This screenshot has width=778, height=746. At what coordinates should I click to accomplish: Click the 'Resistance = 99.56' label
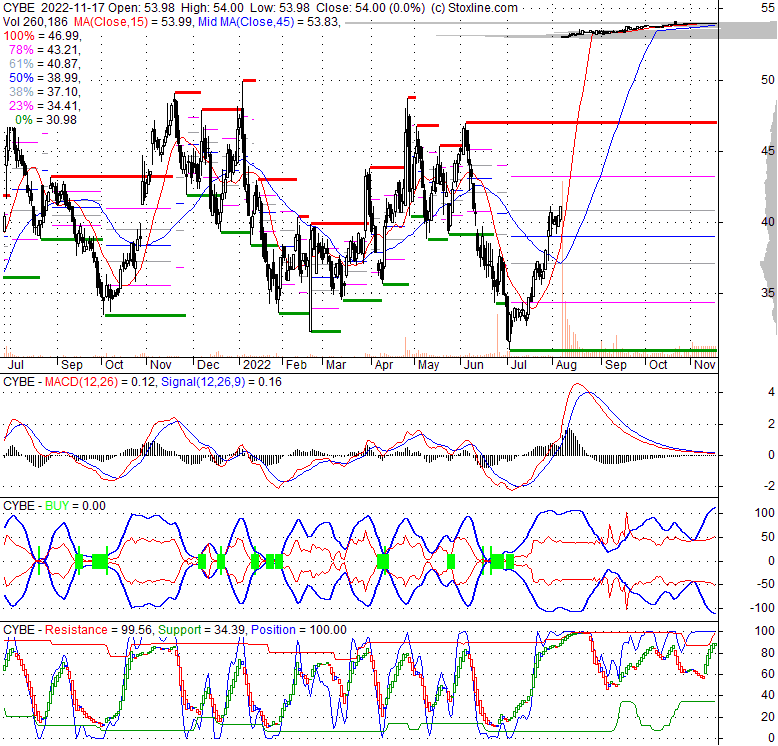pyautogui.click(x=98, y=630)
